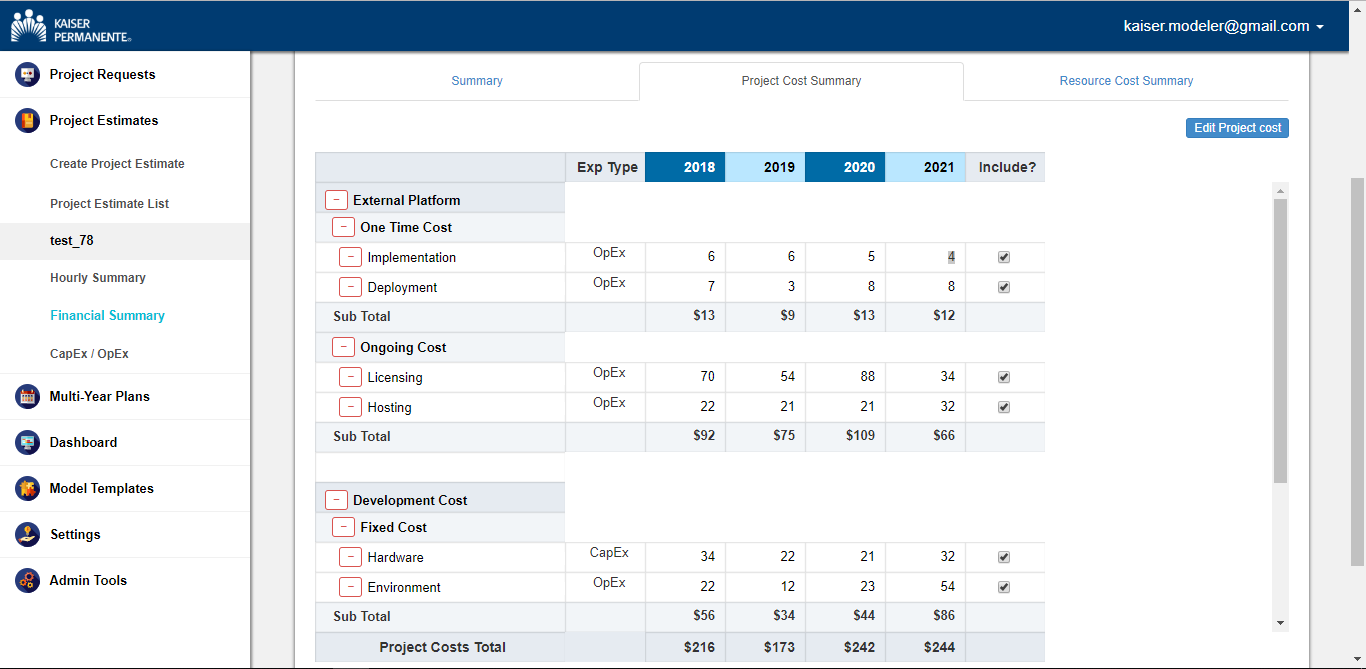Click the Edit Project cost button
Viewport: 1366px width, 669px height.
(x=1237, y=128)
